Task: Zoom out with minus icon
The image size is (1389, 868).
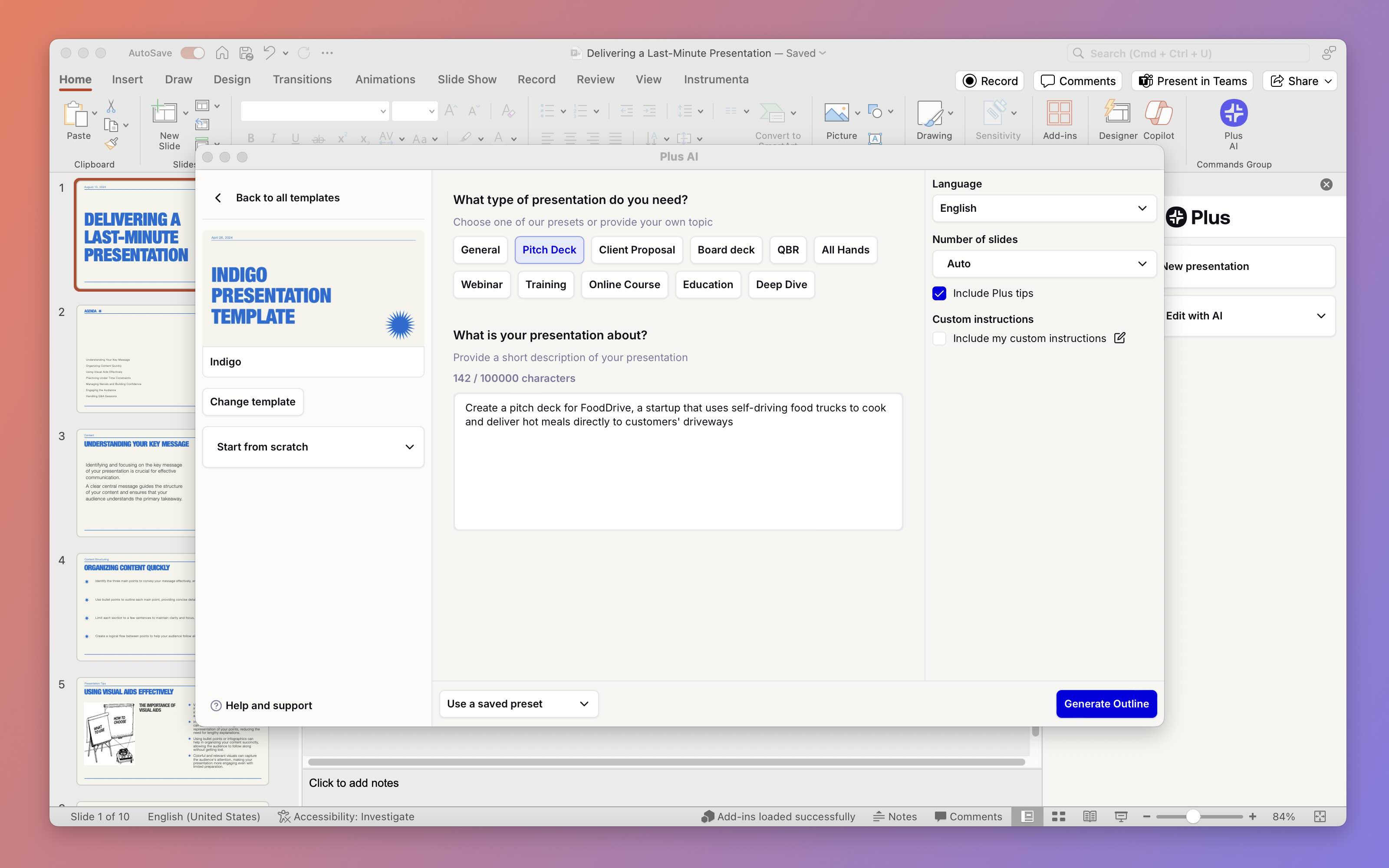Action: click(x=1146, y=816)
